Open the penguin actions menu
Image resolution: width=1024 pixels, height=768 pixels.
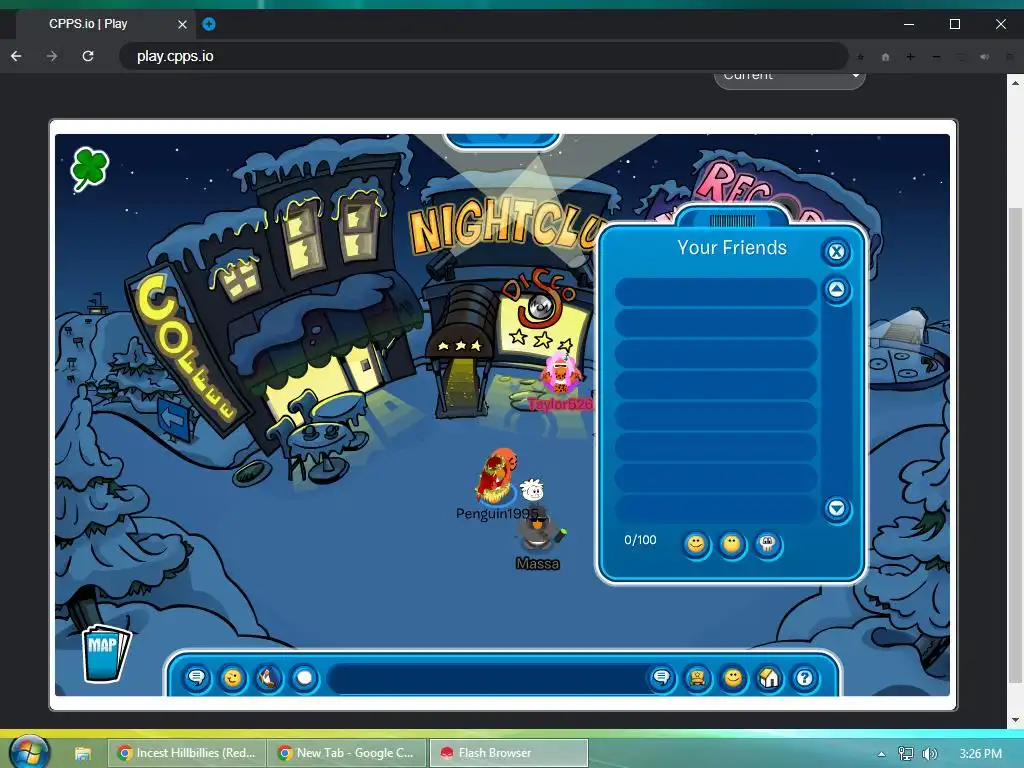pyautogui.click(x=268, y=678)
